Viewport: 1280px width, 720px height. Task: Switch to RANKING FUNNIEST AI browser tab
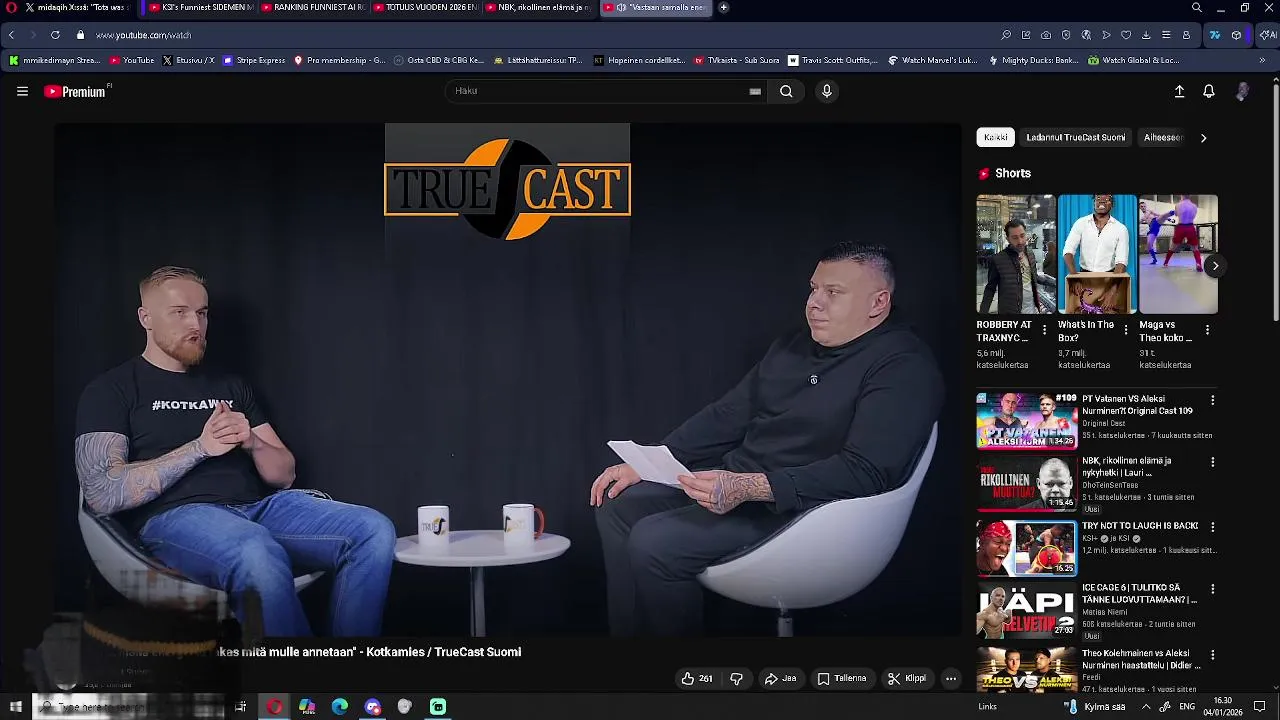tap(312, 7)
